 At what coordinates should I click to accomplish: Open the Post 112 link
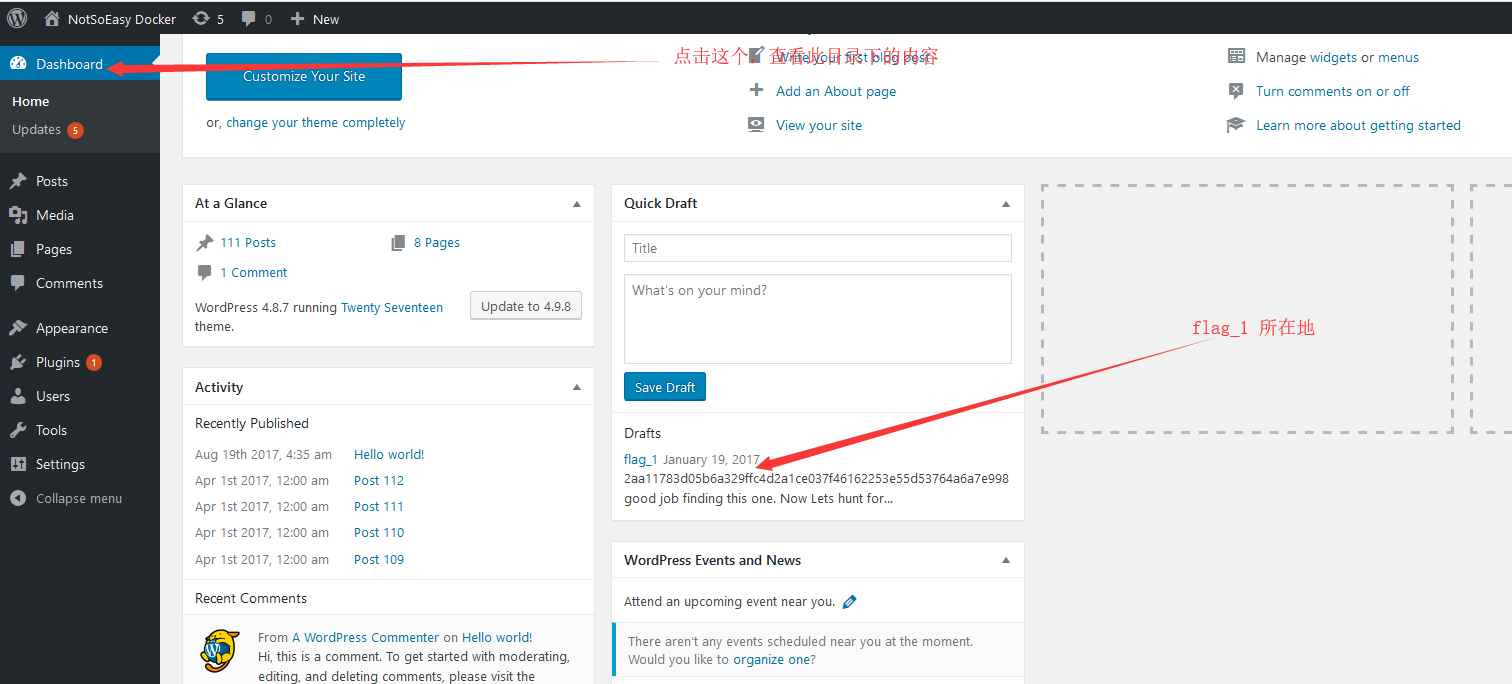pyautogui.click(x=379, y=480)
